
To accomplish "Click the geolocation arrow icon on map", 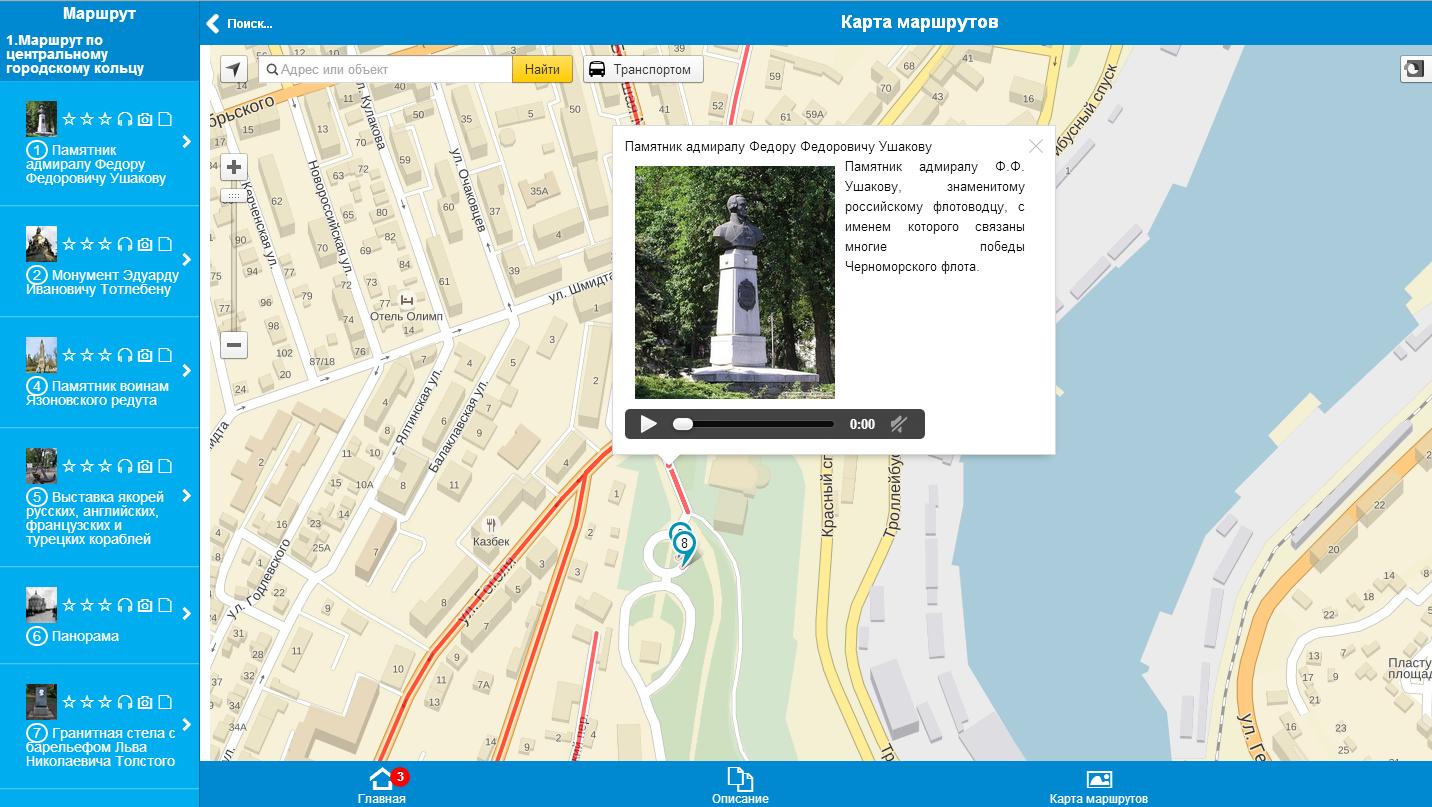I will click(233, 69).
